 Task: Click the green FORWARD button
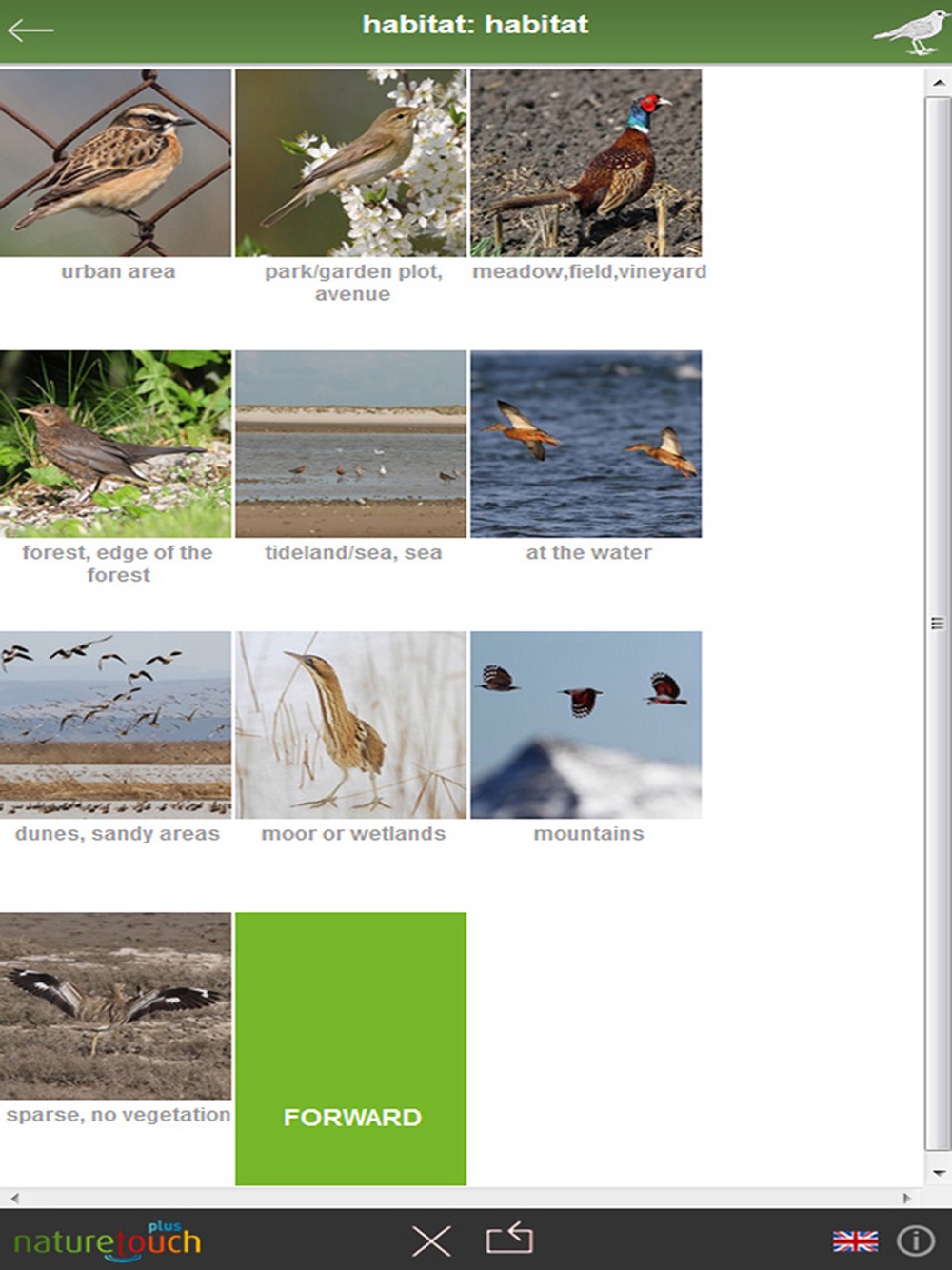(x=350, y=1048)
